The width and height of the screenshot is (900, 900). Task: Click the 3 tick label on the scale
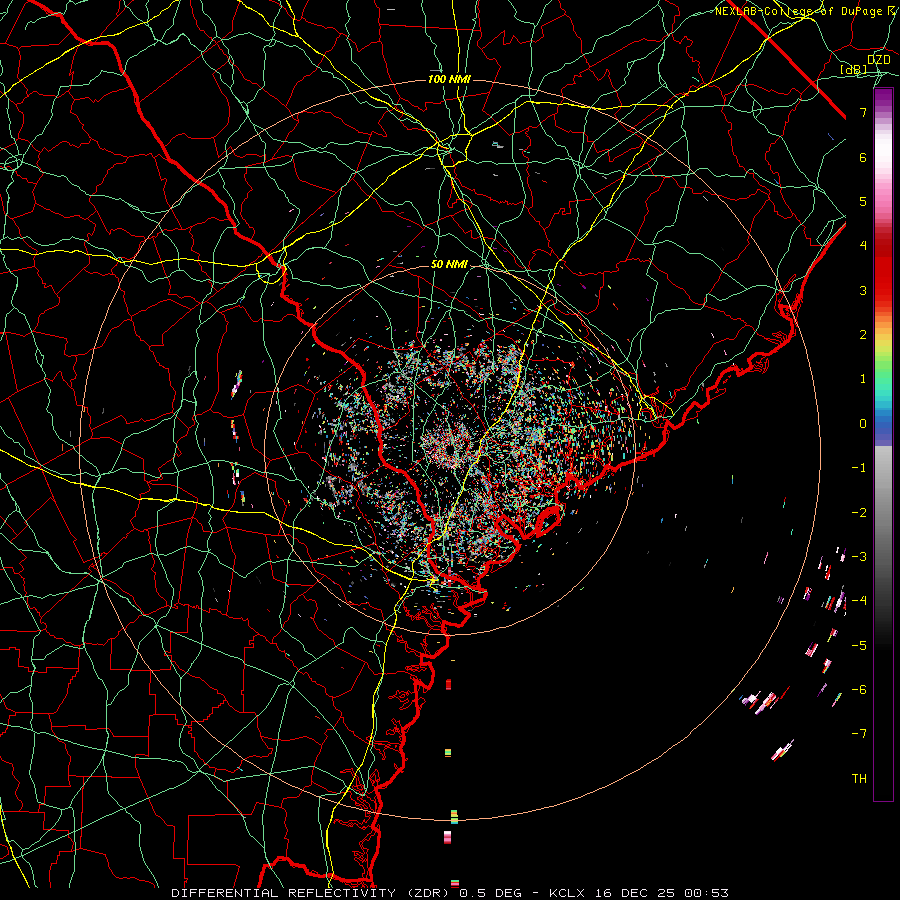point(863,290)
